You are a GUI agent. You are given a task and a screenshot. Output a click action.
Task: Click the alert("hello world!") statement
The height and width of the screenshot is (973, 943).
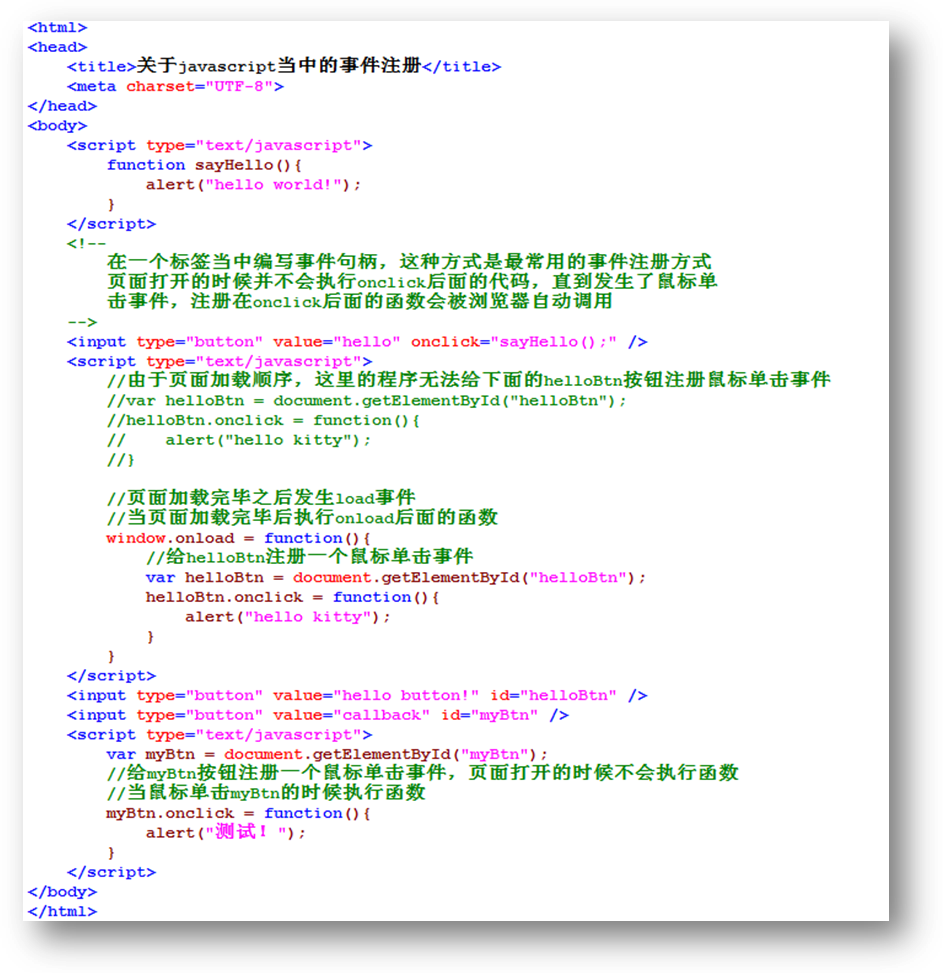point(253,185)
